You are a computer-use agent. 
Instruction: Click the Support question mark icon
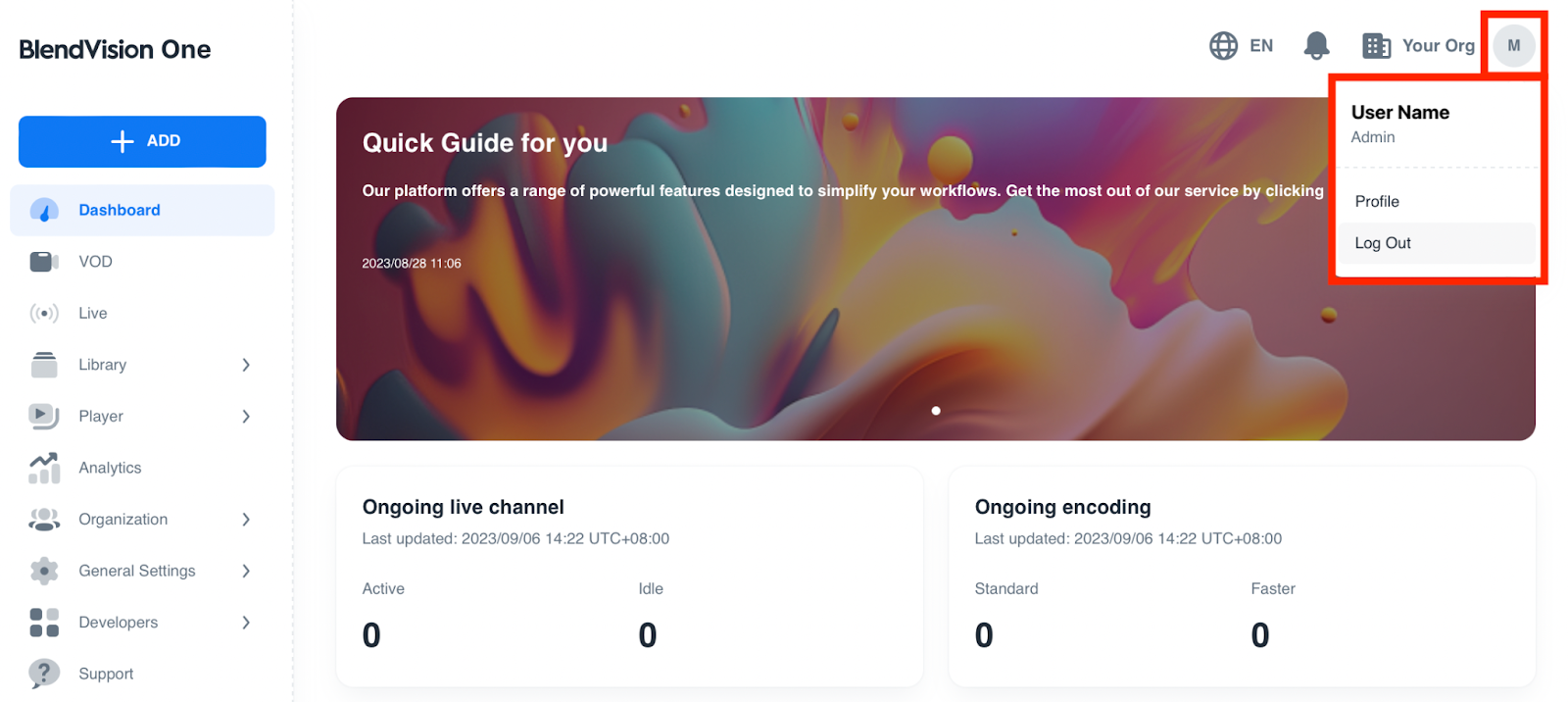click(x=44, y=674)
